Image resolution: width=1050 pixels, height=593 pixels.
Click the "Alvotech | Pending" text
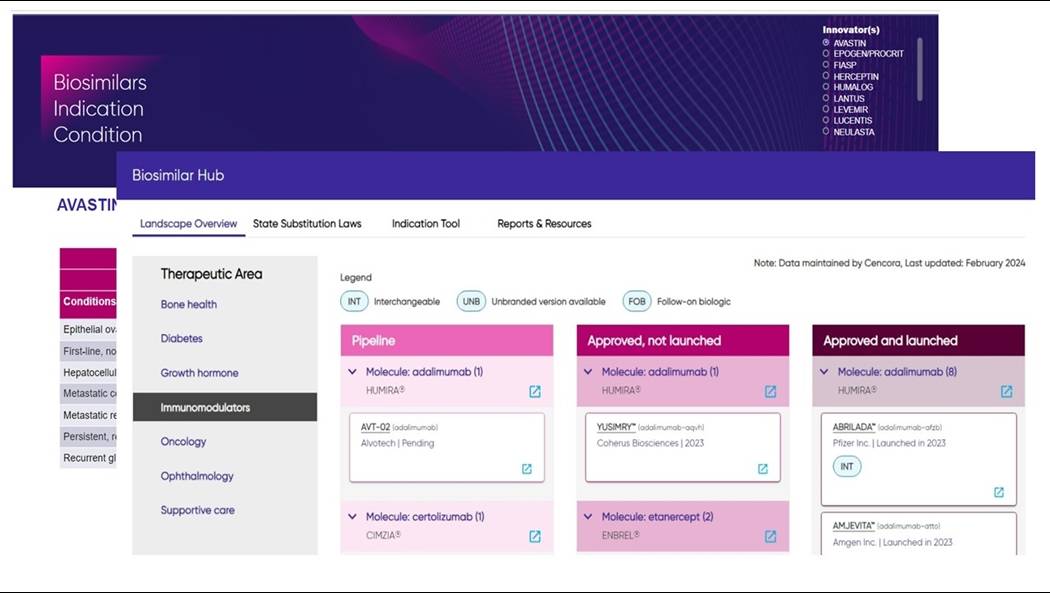(x=398, y=443)
